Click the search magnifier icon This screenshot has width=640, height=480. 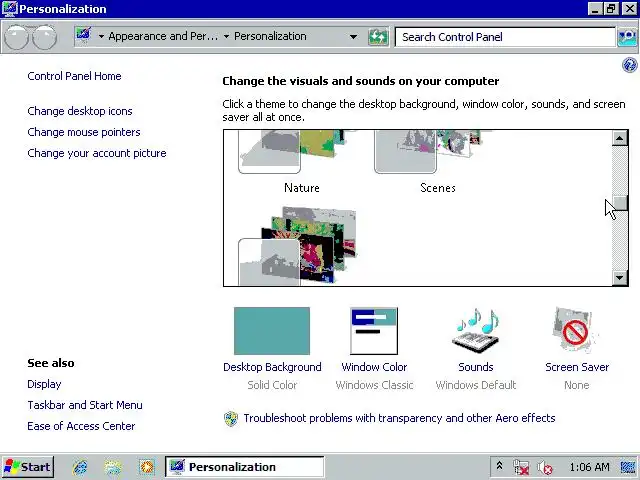click(627, 37)
